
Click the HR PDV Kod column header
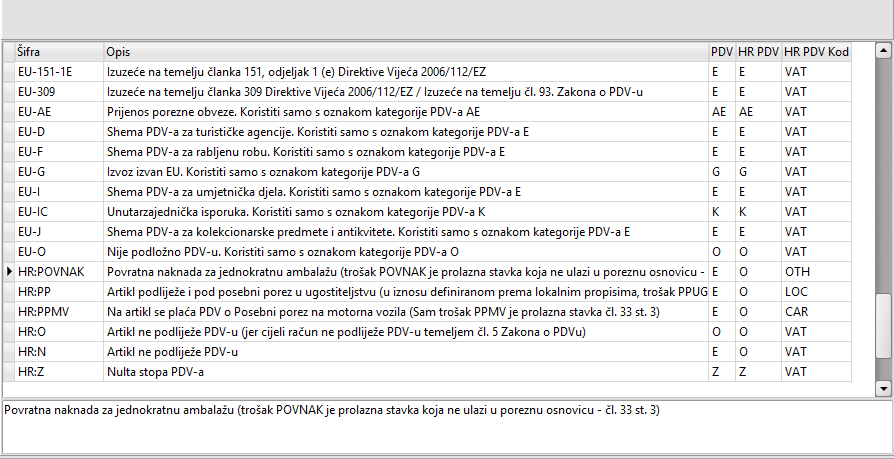click(816, 50)
